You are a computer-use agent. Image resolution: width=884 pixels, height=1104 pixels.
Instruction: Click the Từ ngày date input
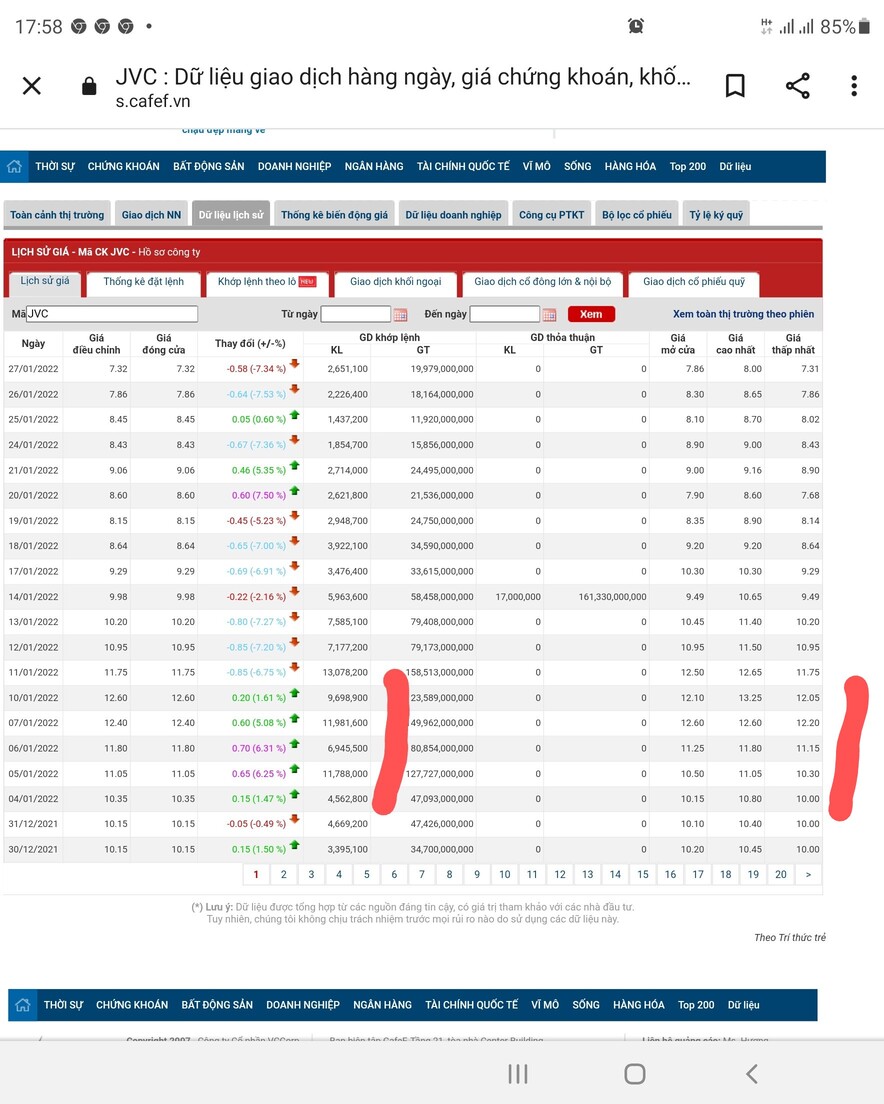pyautogui.click(x=355, y=314)
